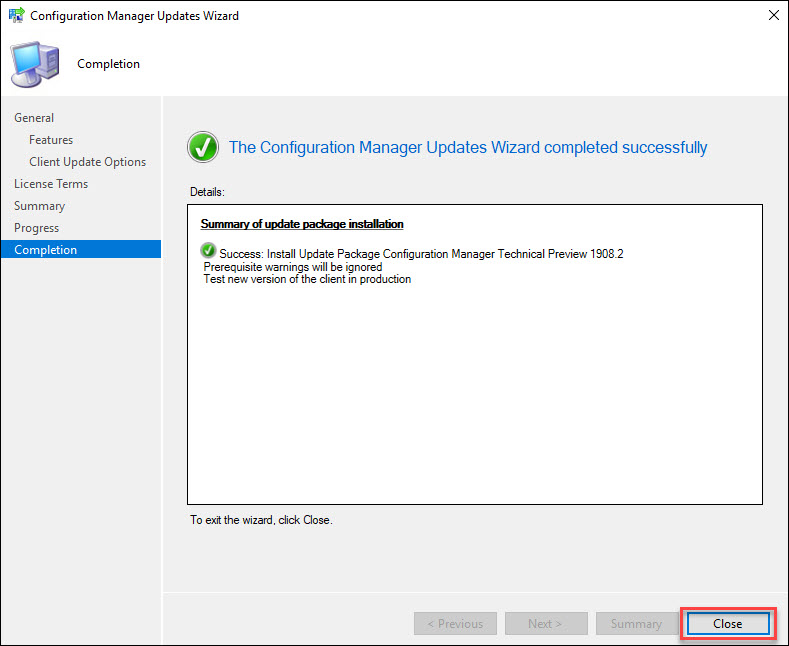This screenshot has height=646, width=789.
Task: Click the 'Success: Install Update Package' line
Action: coord(421,254)
